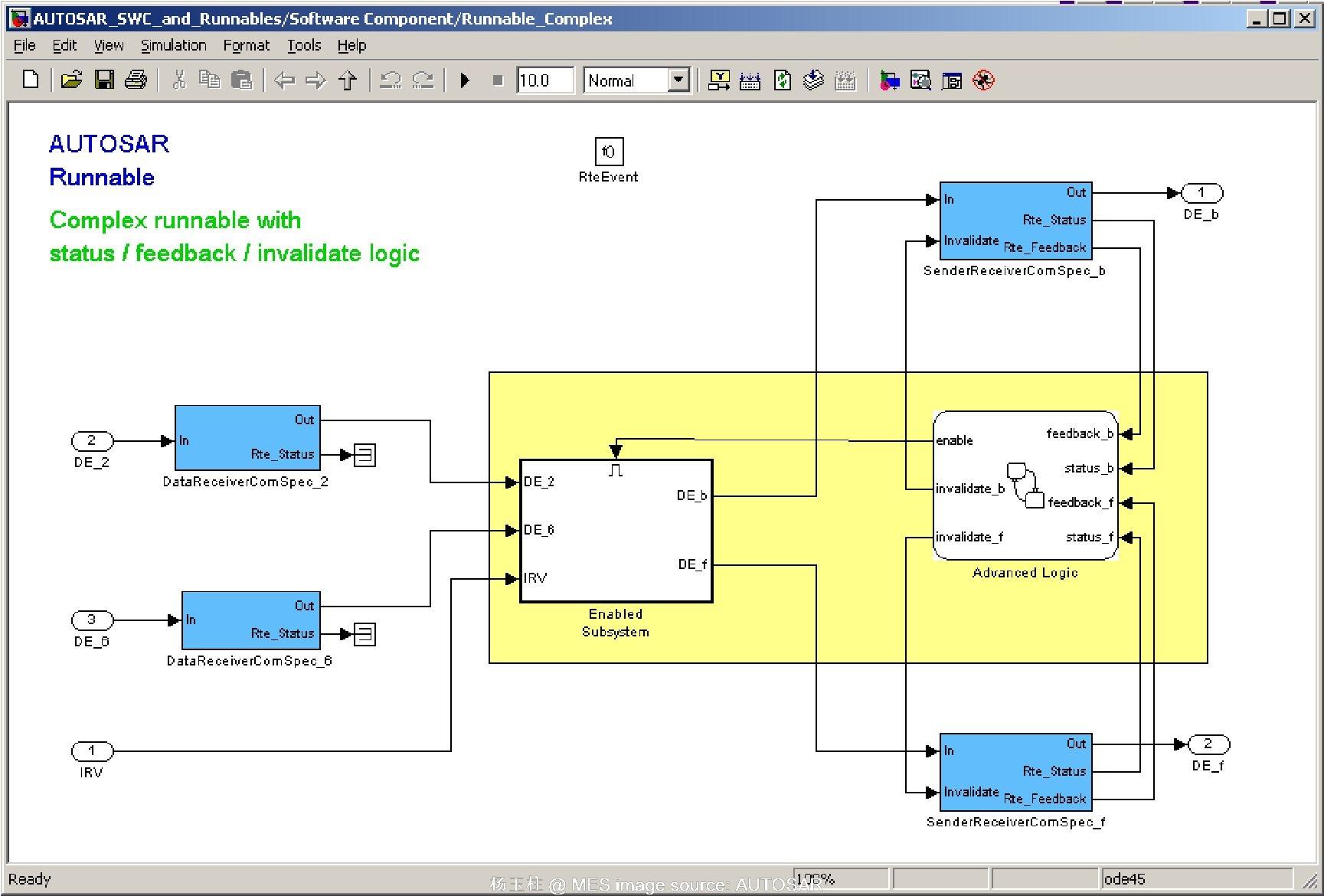The width and height of the screenshot is (1324, 896).
Task: Select the Enabled Subsystem block
Action: point(616,531)
